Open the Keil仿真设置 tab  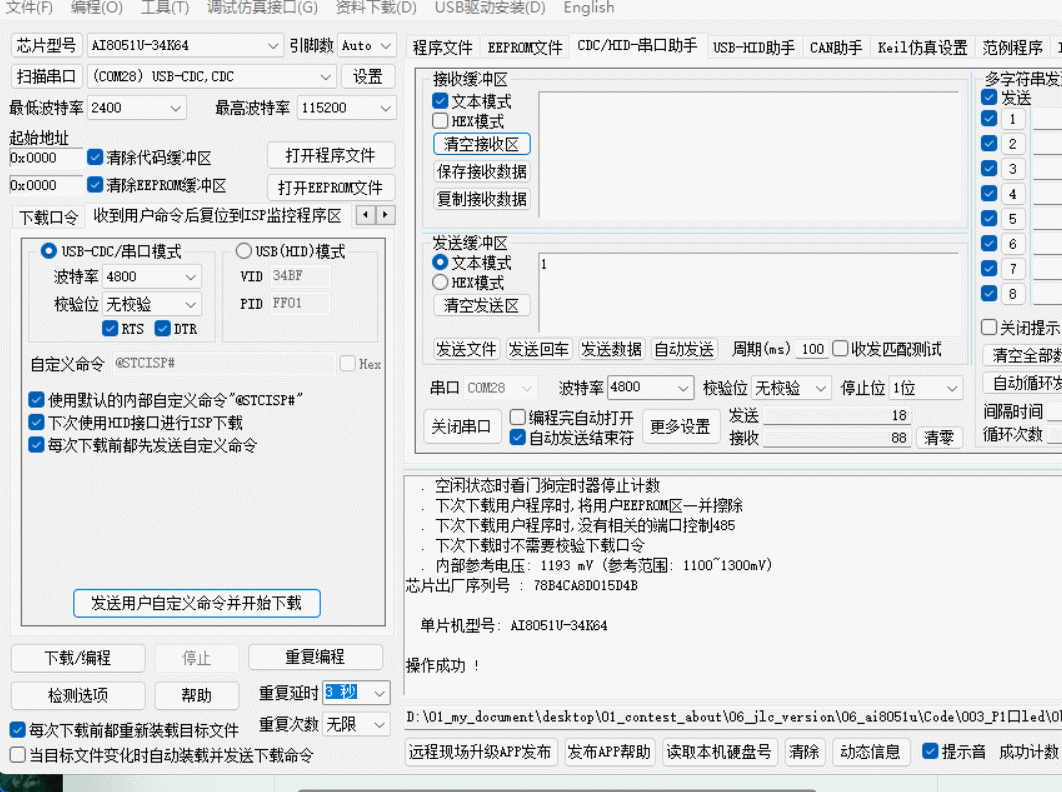[x=922, y=47]
